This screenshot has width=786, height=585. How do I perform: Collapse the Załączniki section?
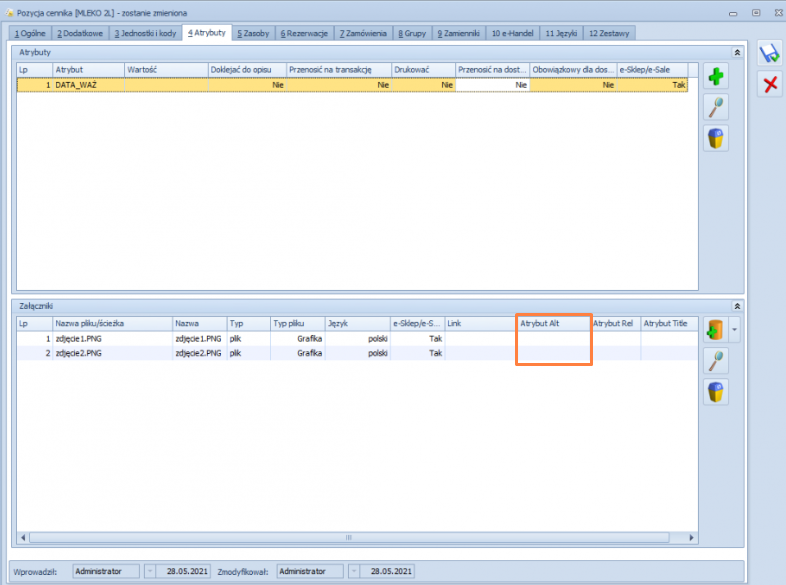[737, 306]
